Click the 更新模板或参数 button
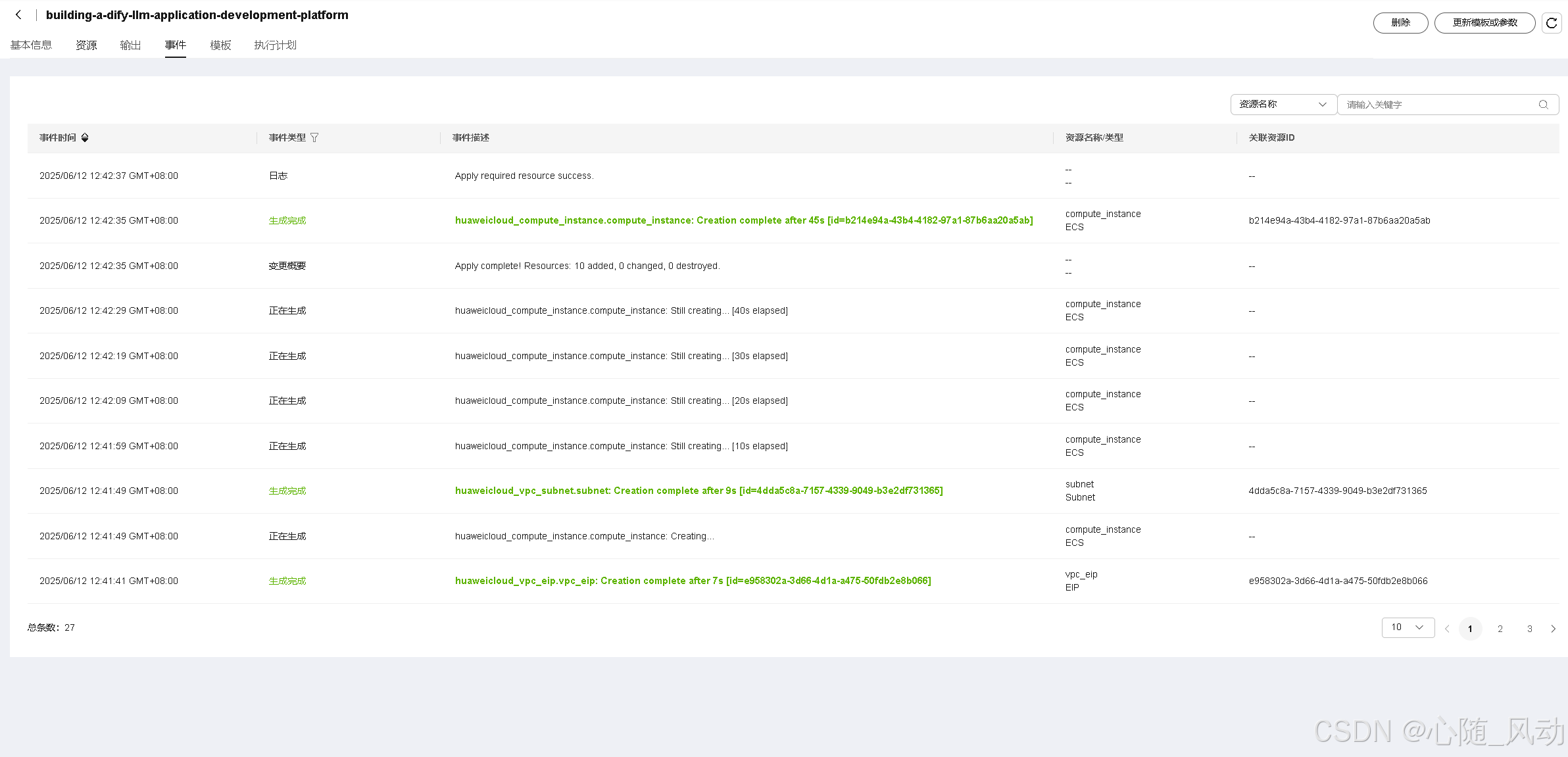Viewport: 1568px width, 757px height. tap(1484, 23)
